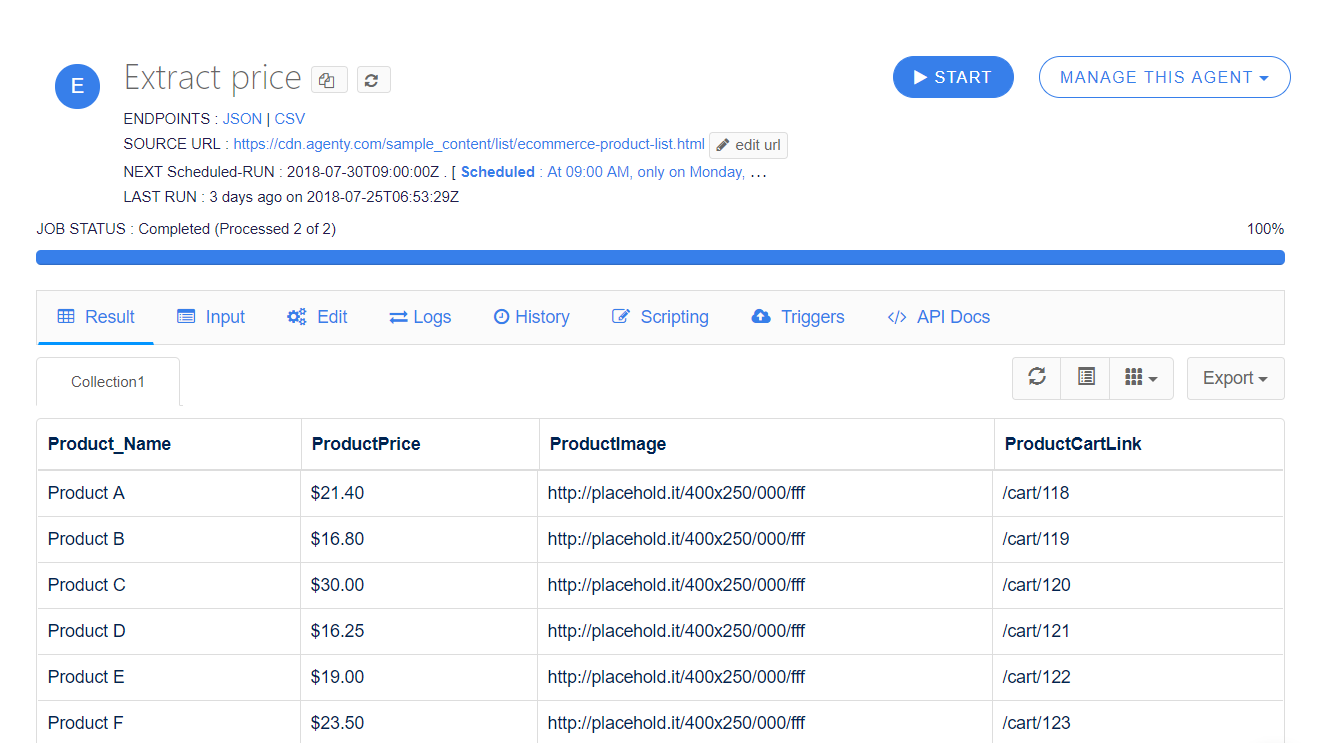This screenshot has width=1317, height=743.
Task: Click the job status progress bar
Action: point(660,258)
